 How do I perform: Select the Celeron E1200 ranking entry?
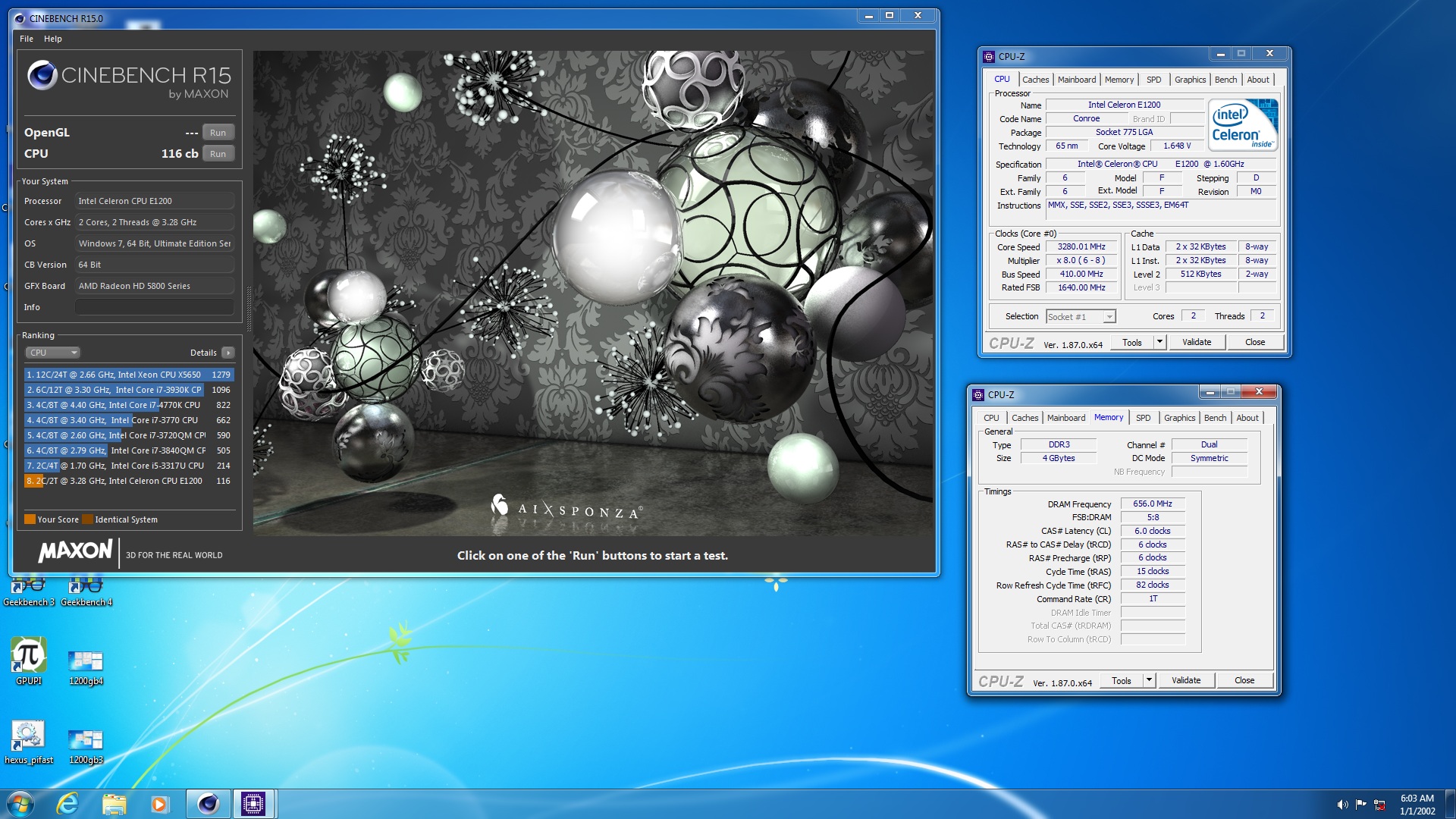coord(129,481)
